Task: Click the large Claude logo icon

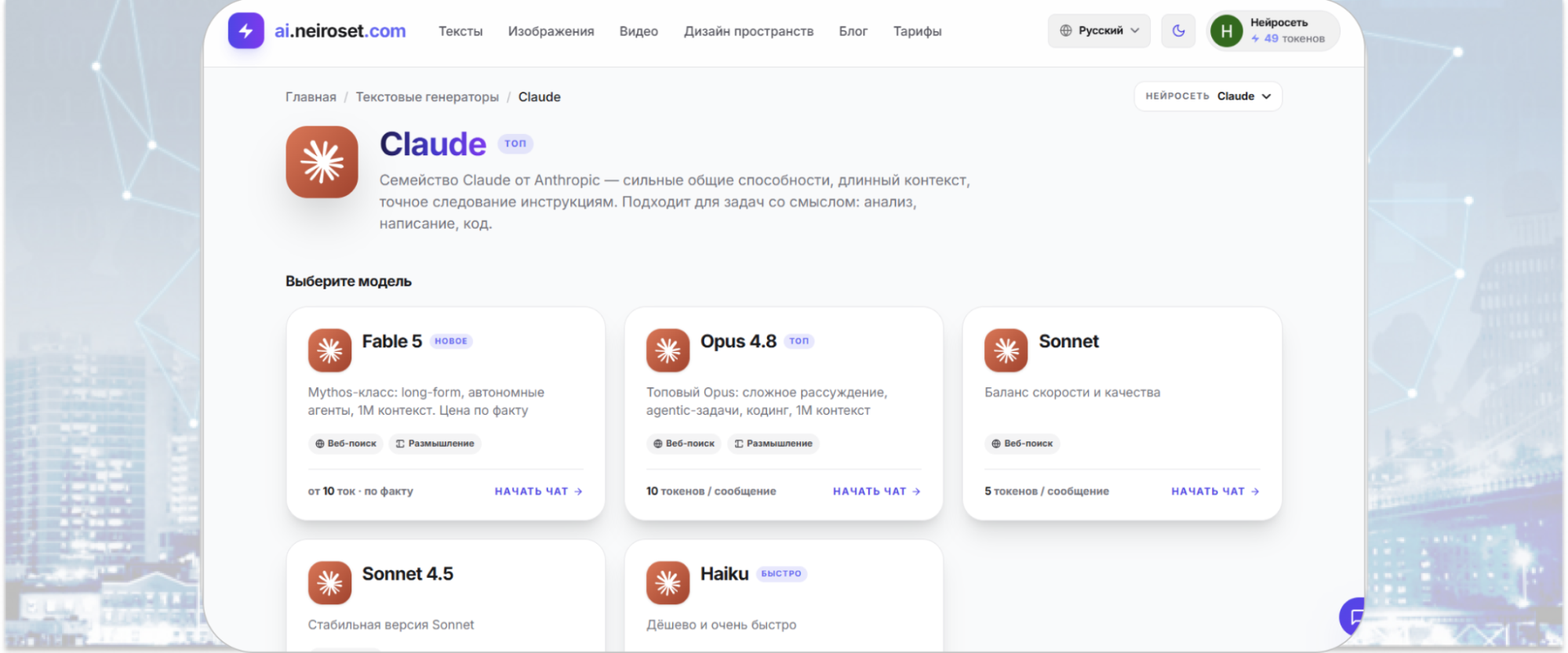Action: (322, 162)
